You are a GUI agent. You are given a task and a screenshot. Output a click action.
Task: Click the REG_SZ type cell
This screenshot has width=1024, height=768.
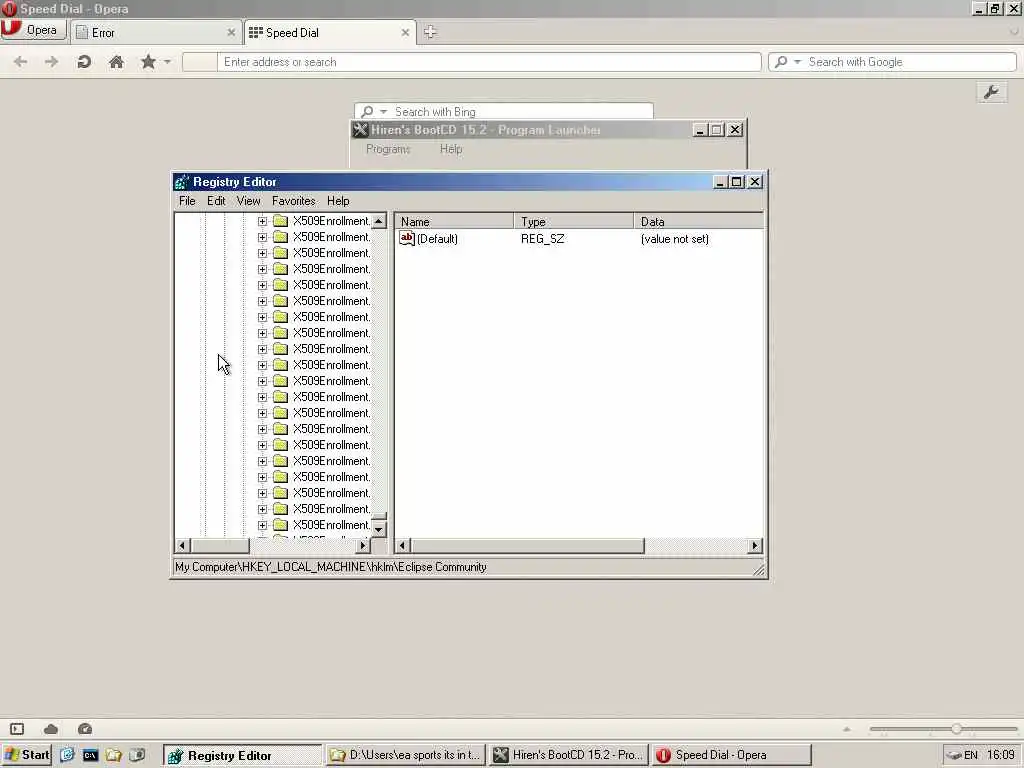pyautogui.click(x=543, y=239)
